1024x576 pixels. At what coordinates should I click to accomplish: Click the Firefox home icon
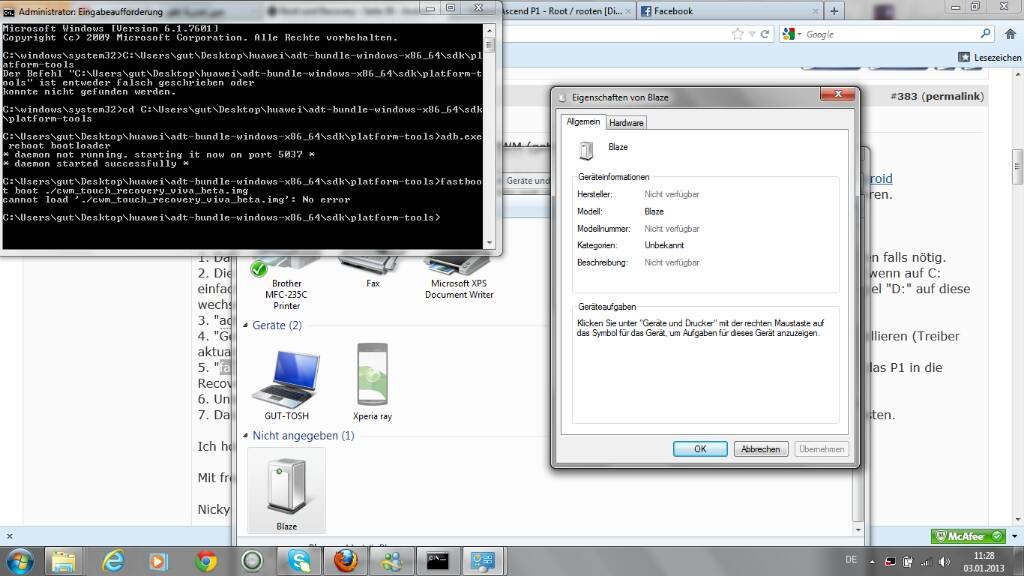tap(1010, 34)
